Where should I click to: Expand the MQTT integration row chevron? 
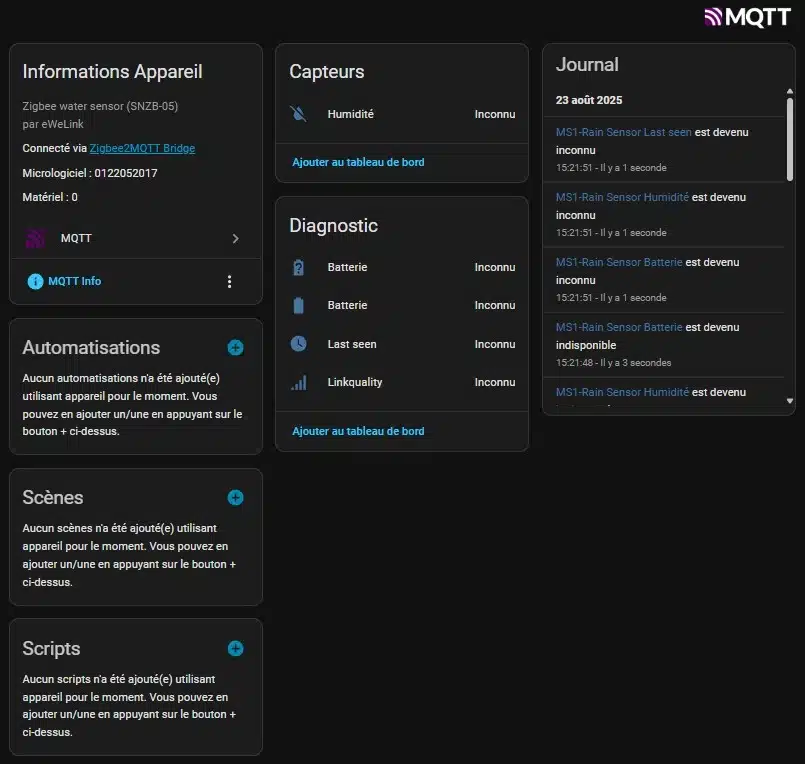coord(235,239)
